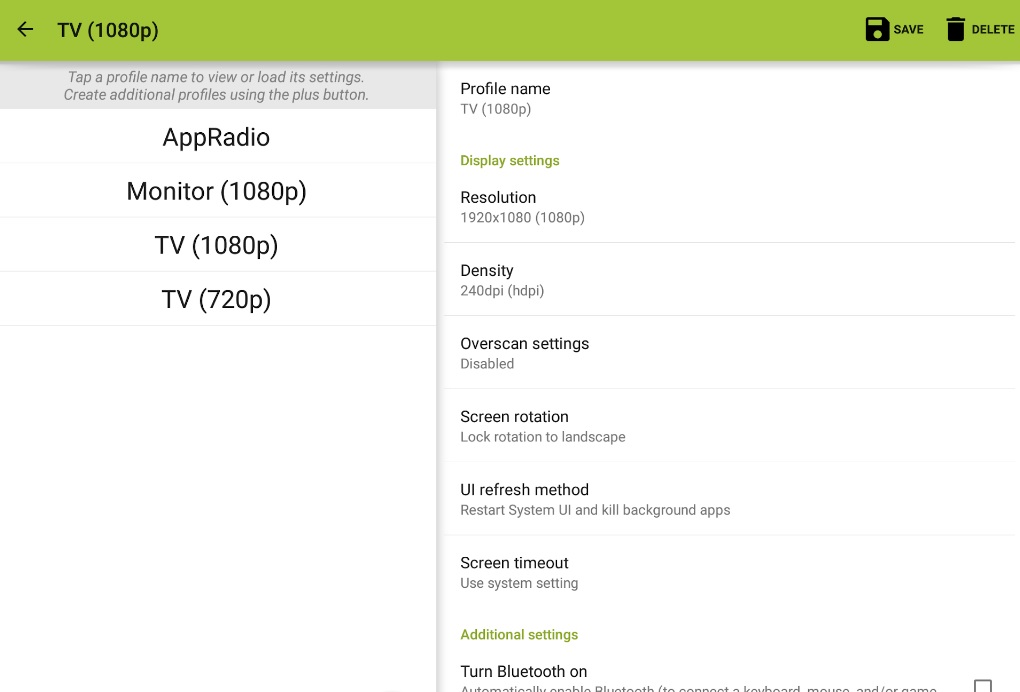This screenshot has height=692, width=1020.
Task: Click the 'Restart System UI and kill background apps' value
Action: click(595, 510)
